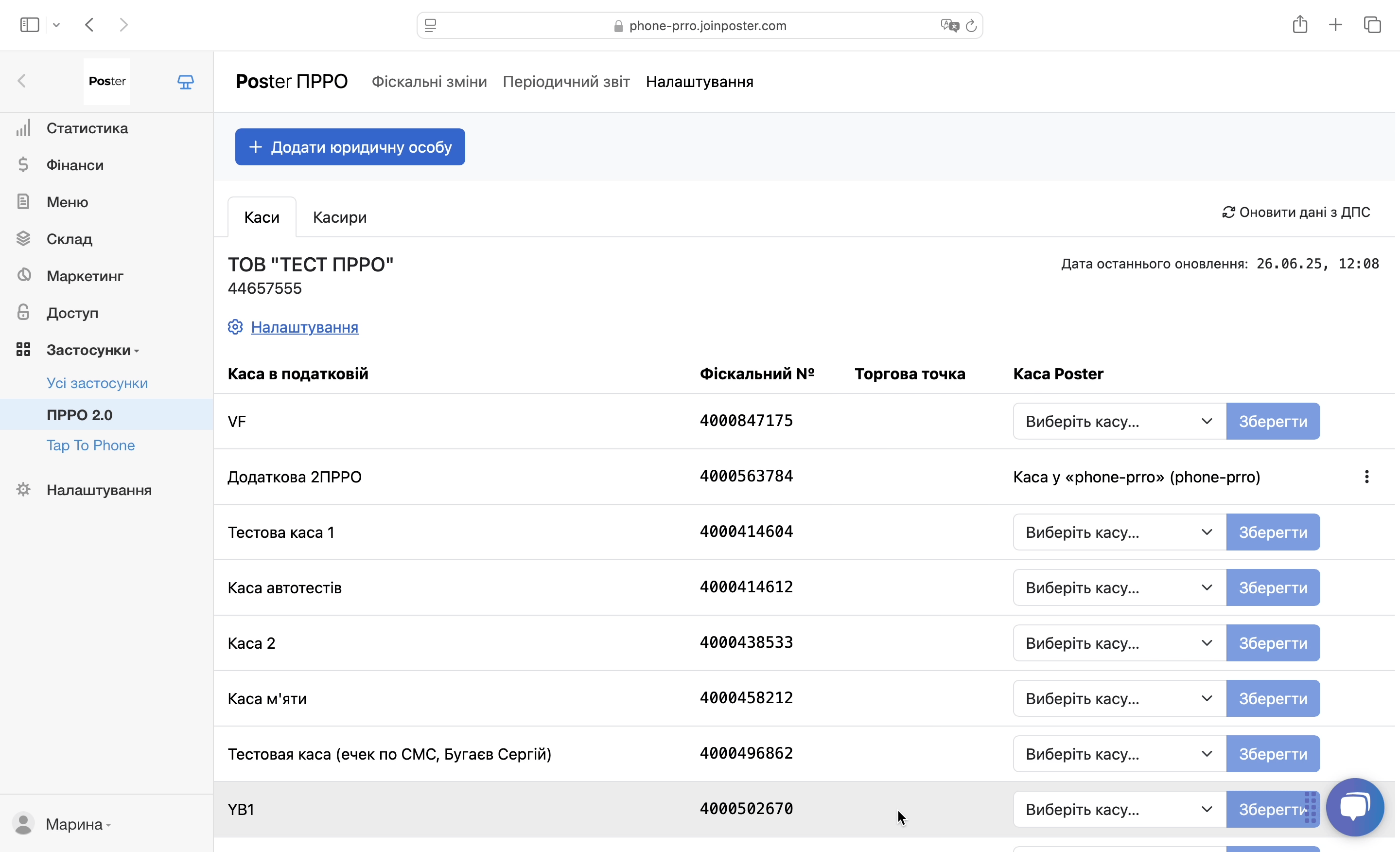Select the Каси tab

262,217
